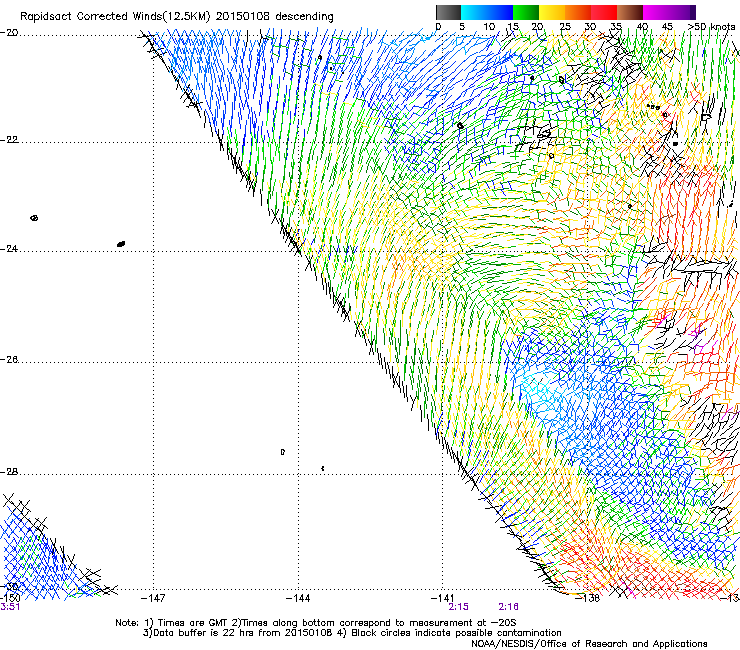Click the magenta 40–45 knots legend segment
This screenshot has height=650, width=740.
point(656,12)
